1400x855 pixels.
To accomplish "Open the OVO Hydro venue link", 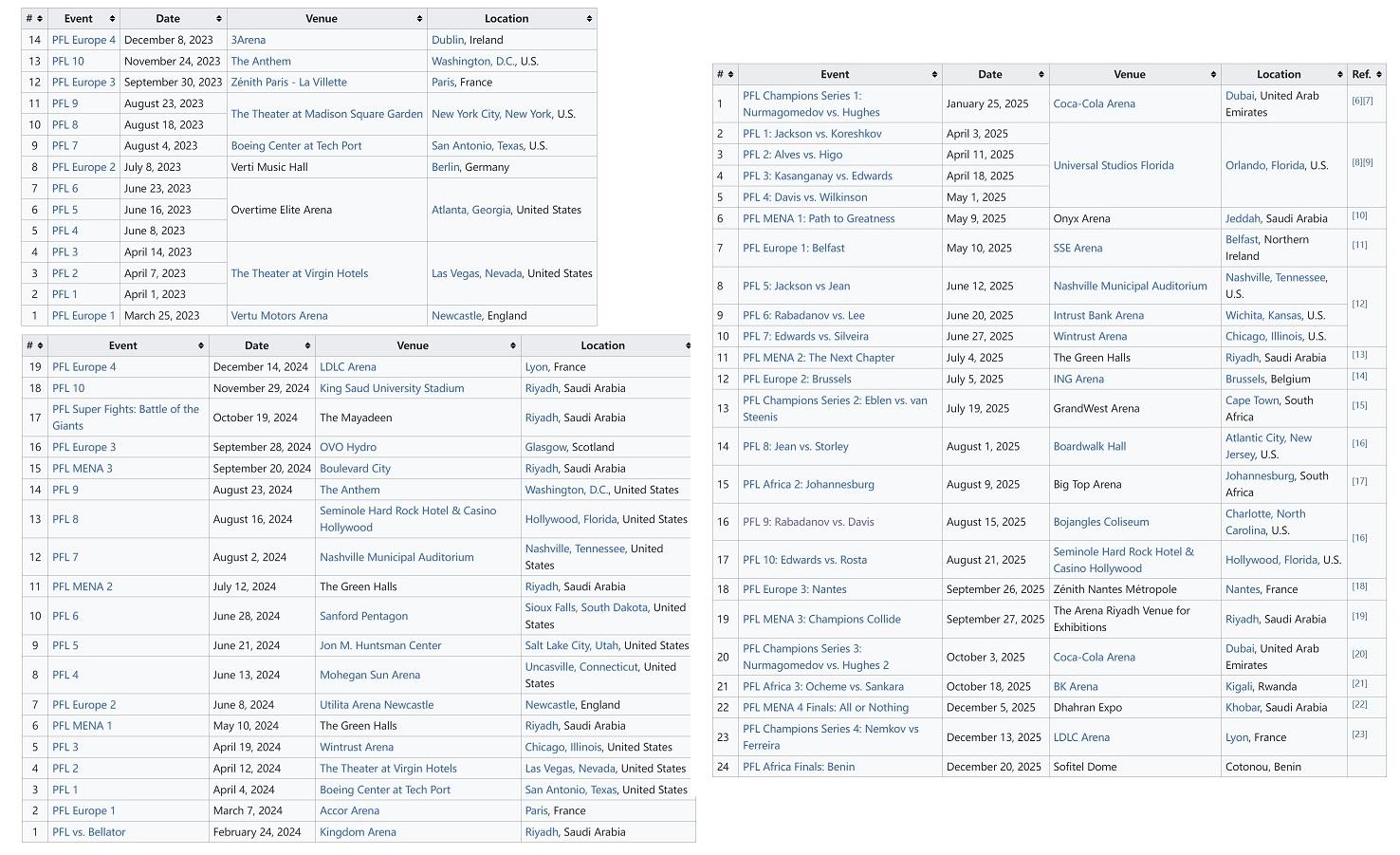I will [x=348, y=447].
